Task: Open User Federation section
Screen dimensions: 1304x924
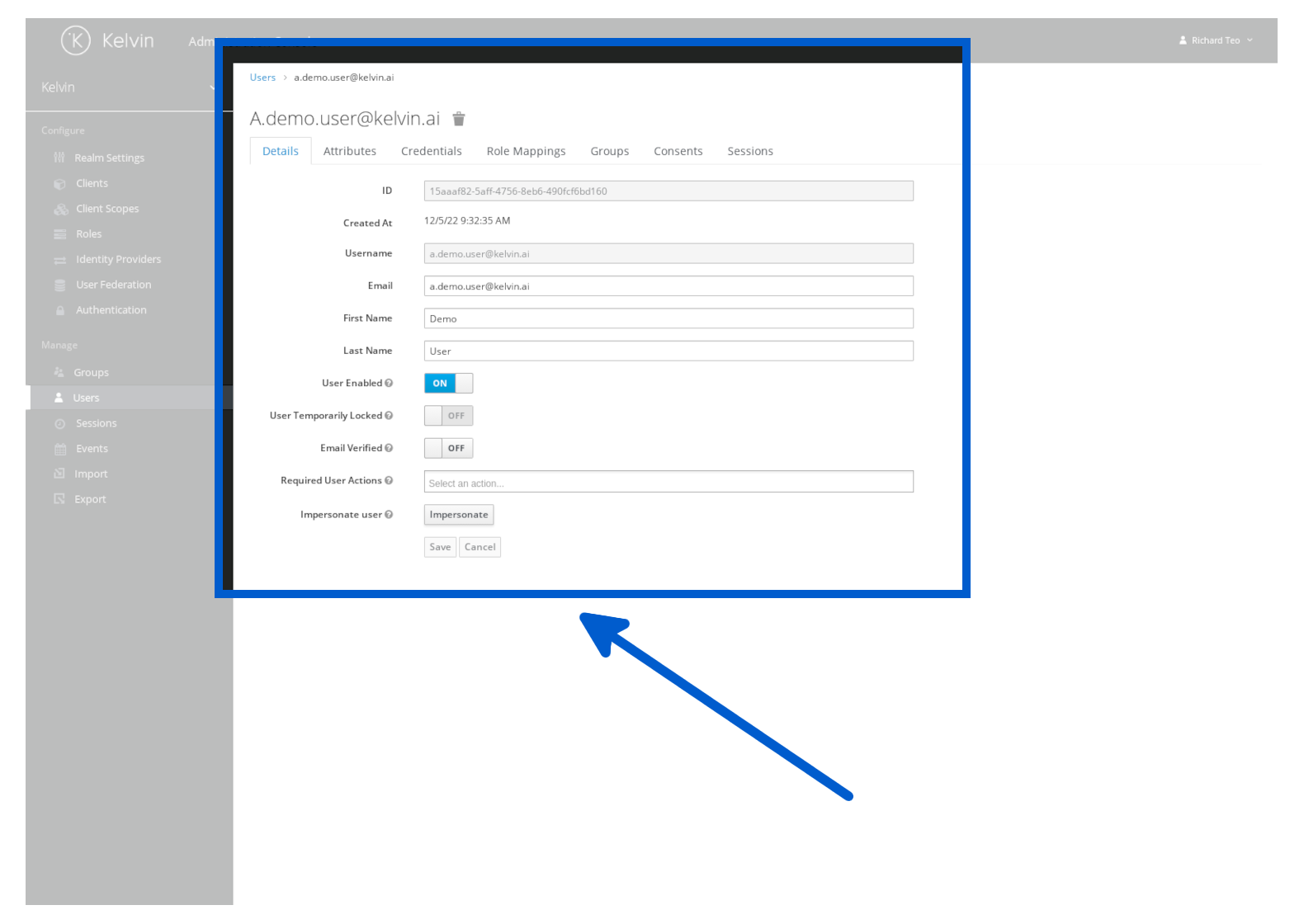Action: 113,285
